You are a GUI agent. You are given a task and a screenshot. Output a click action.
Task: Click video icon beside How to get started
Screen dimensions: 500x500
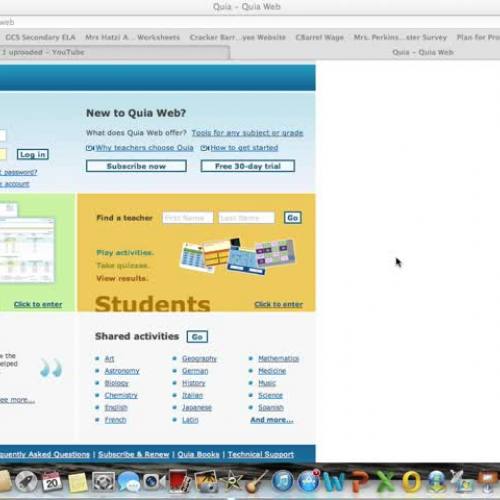click(204, 148)
